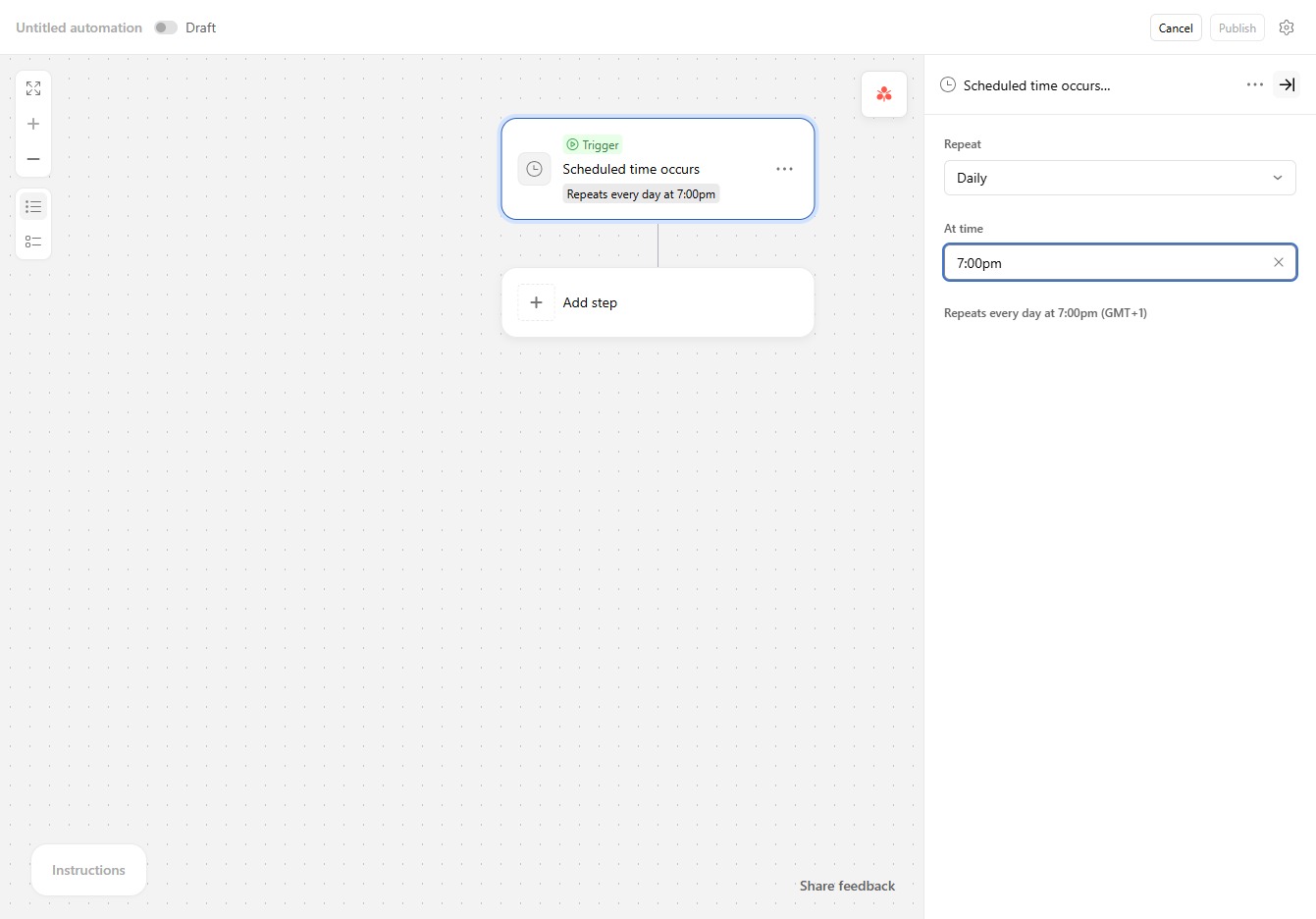Image resolution: width=1316 pixels, height=919 pixels.
Task: Collapse the side panel with arrow icon
Action: tap(1287, 84)
